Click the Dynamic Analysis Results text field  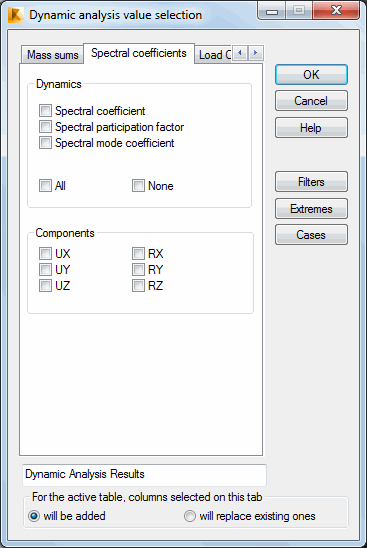[144, 475]
